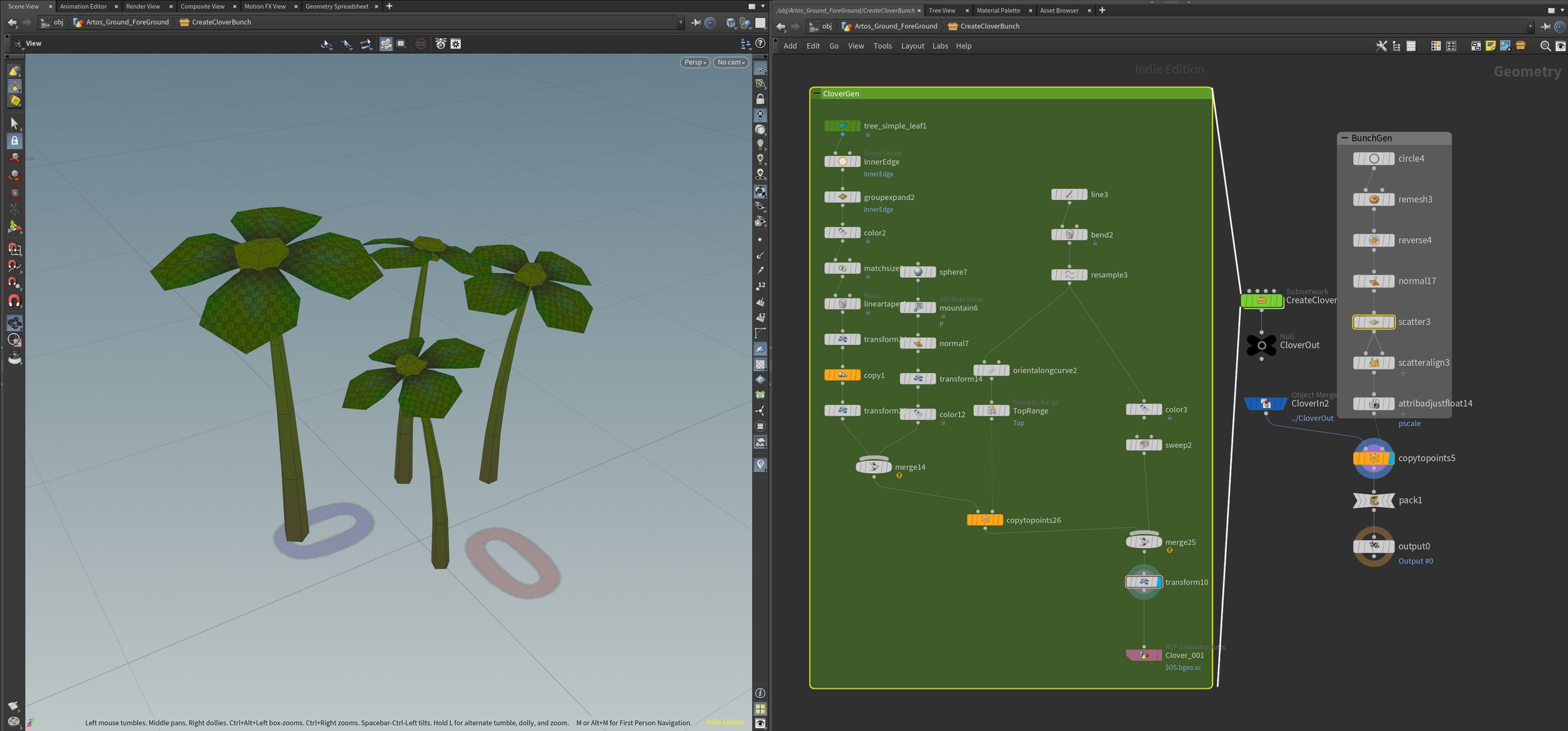The image size is (1568, 731).
Task: Go back in scene view navigation
Action: [12, 23]
